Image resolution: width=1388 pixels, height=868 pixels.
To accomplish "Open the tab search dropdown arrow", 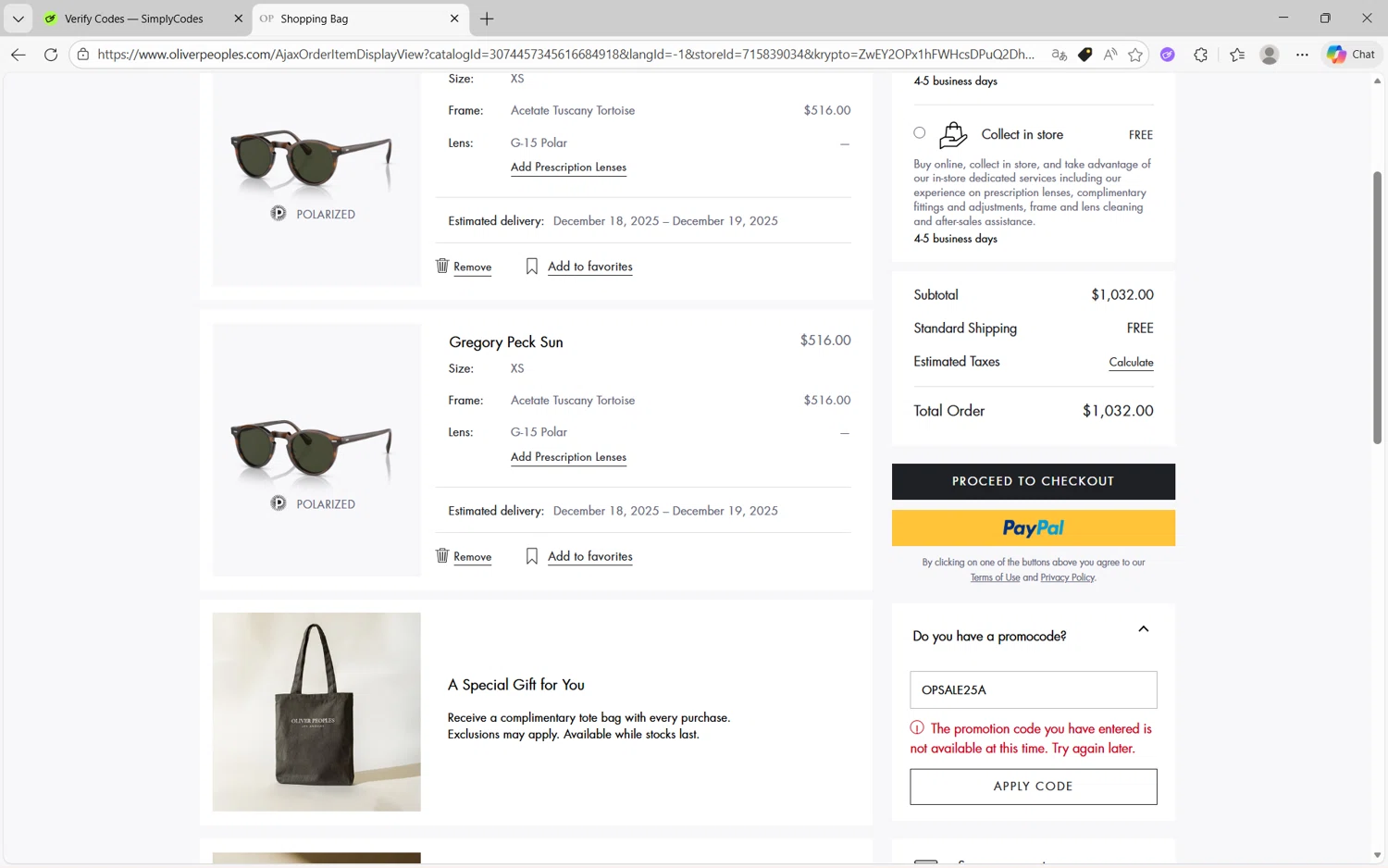I will point(18,19).
